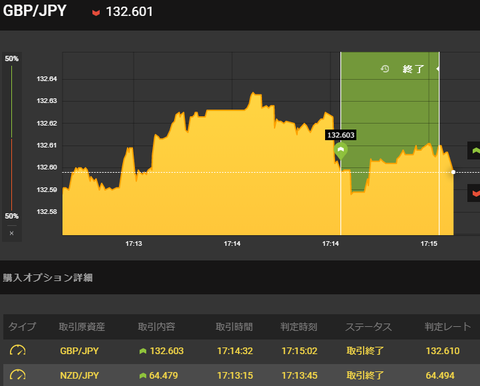Click NZD/JPY asset name in table

tap(79, 376)
